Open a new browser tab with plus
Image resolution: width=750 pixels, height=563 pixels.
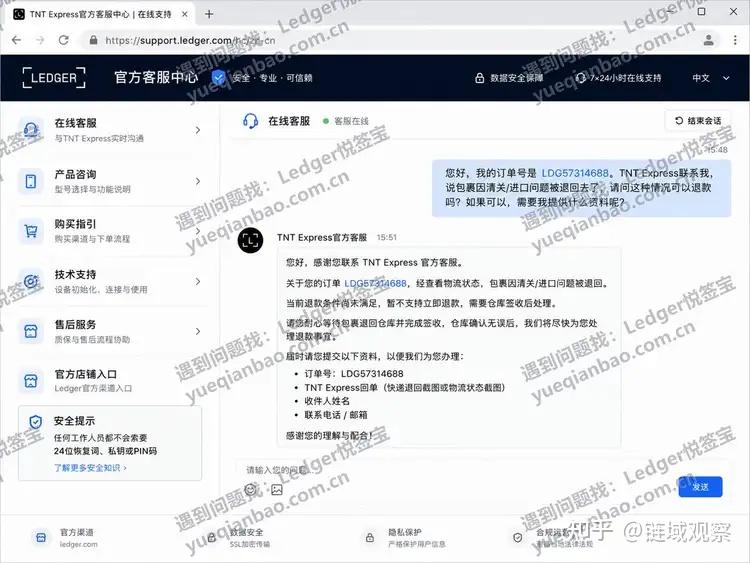coord(209,14)
